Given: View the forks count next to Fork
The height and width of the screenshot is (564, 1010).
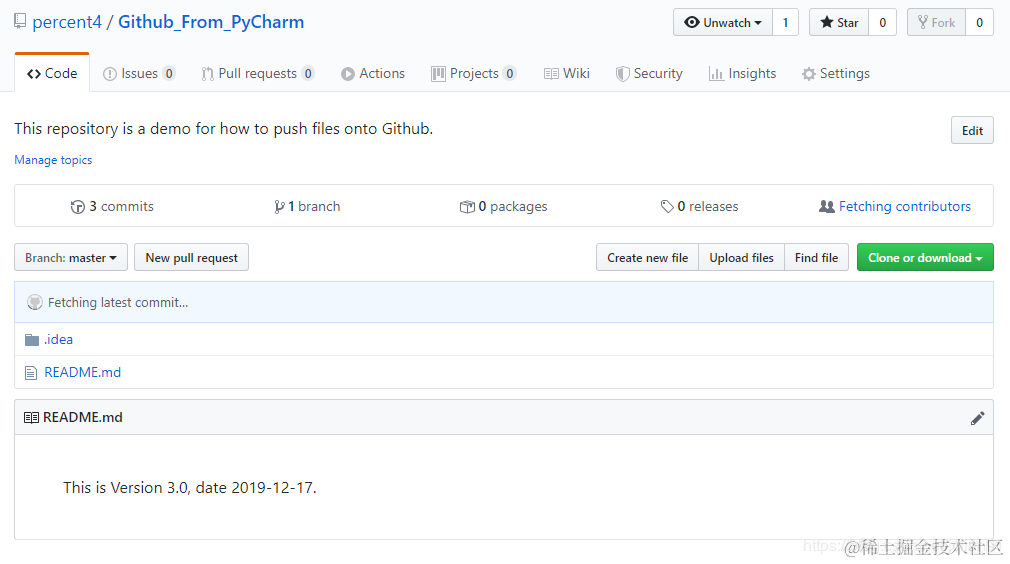Looking at the screenshot, I should 979,23.
